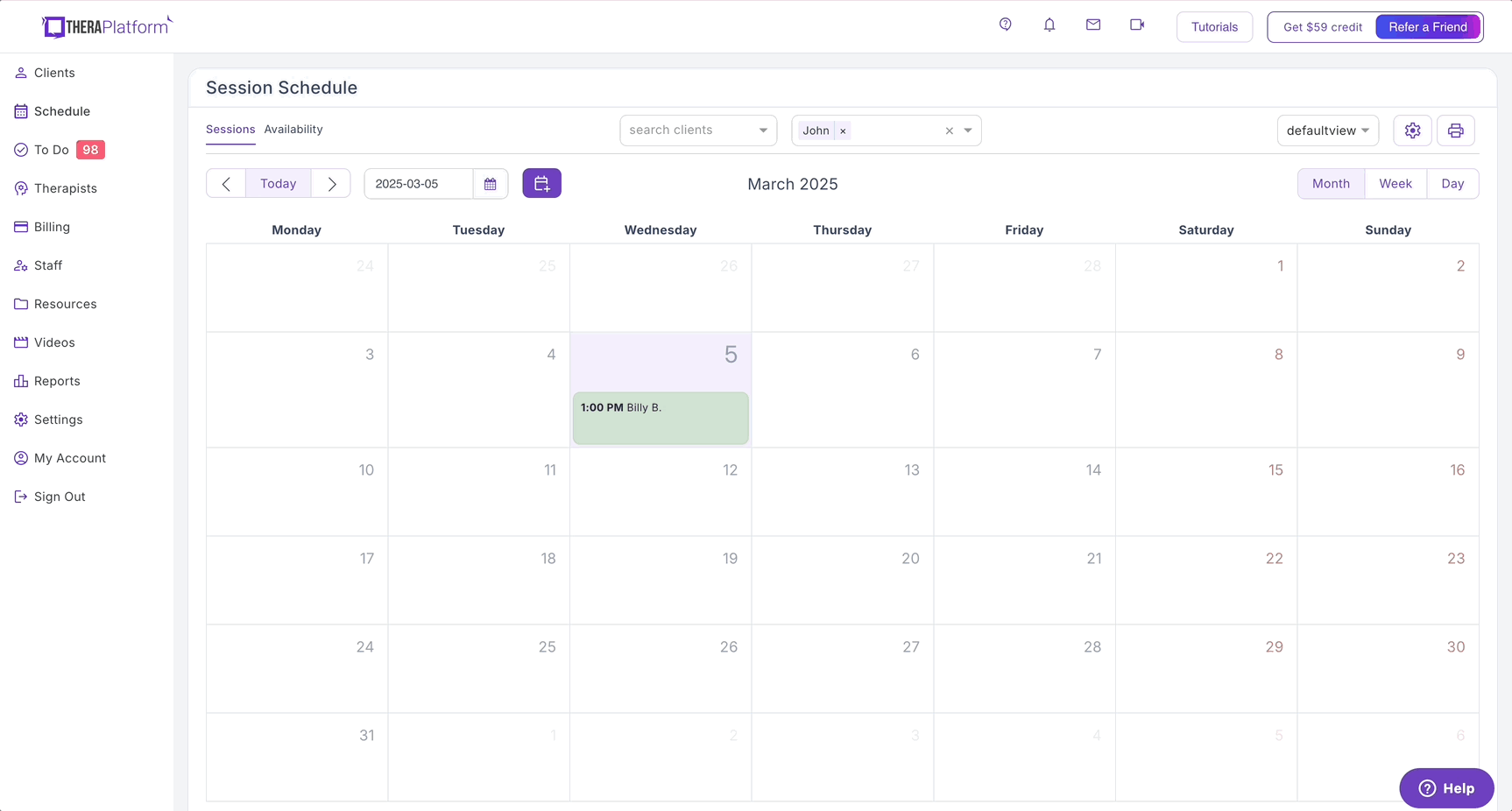Expand the search clients dropdown
The height and width of the screenshot is (811, 1512).
[763, 130]
